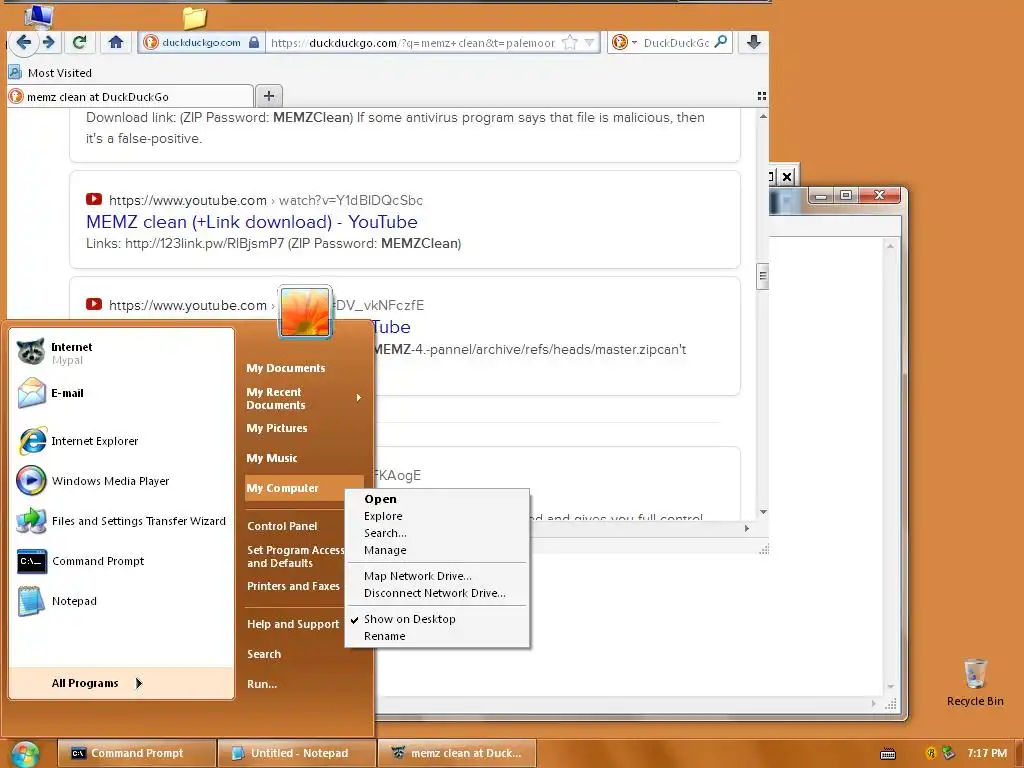
Task: Click the browser Back arrow button
Action: pyautogui.click(x=24, y=42)
